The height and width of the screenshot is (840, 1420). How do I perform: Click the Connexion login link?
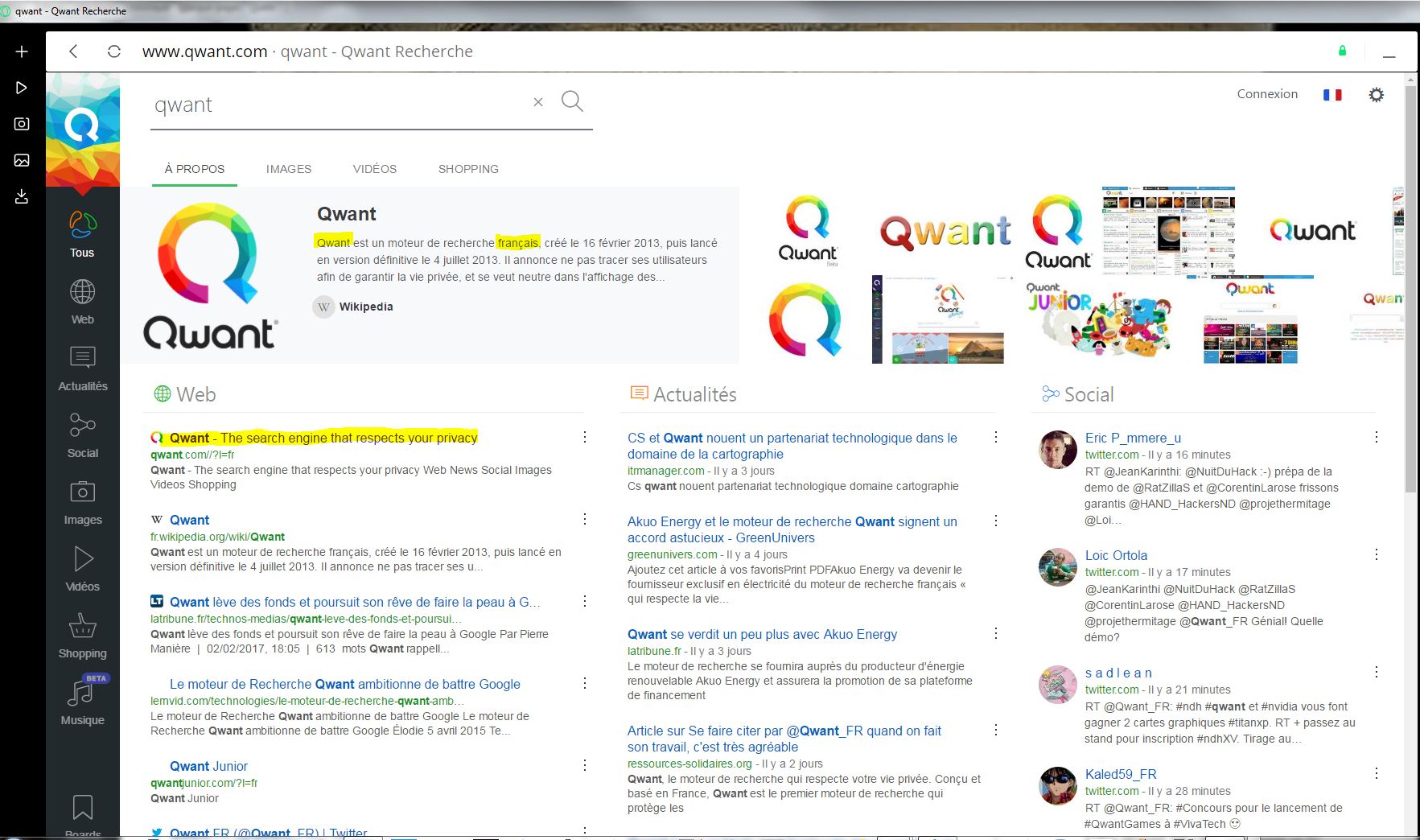click(x=1267, y=94)
